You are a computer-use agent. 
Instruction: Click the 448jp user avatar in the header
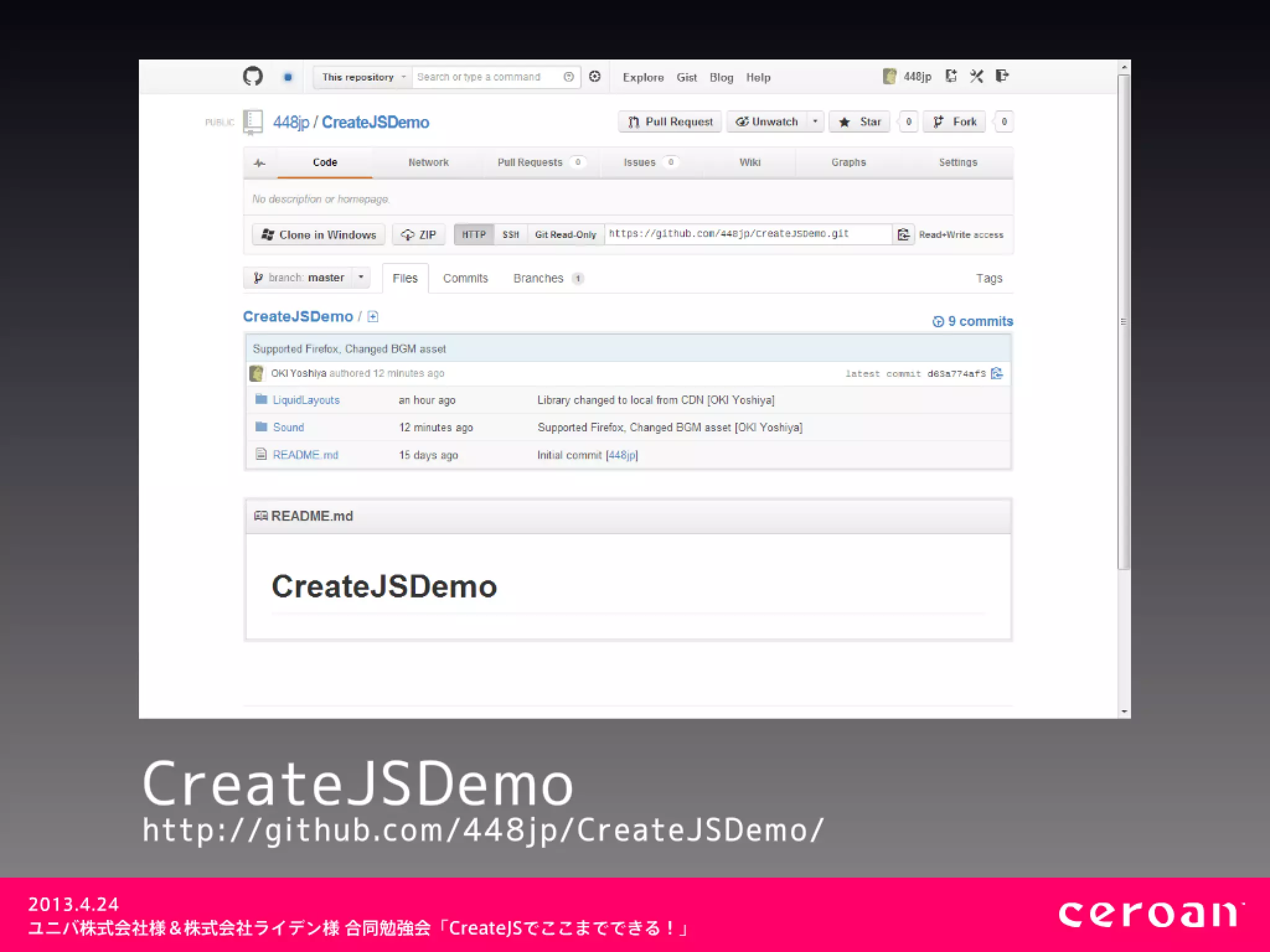(x=889, y=76)
